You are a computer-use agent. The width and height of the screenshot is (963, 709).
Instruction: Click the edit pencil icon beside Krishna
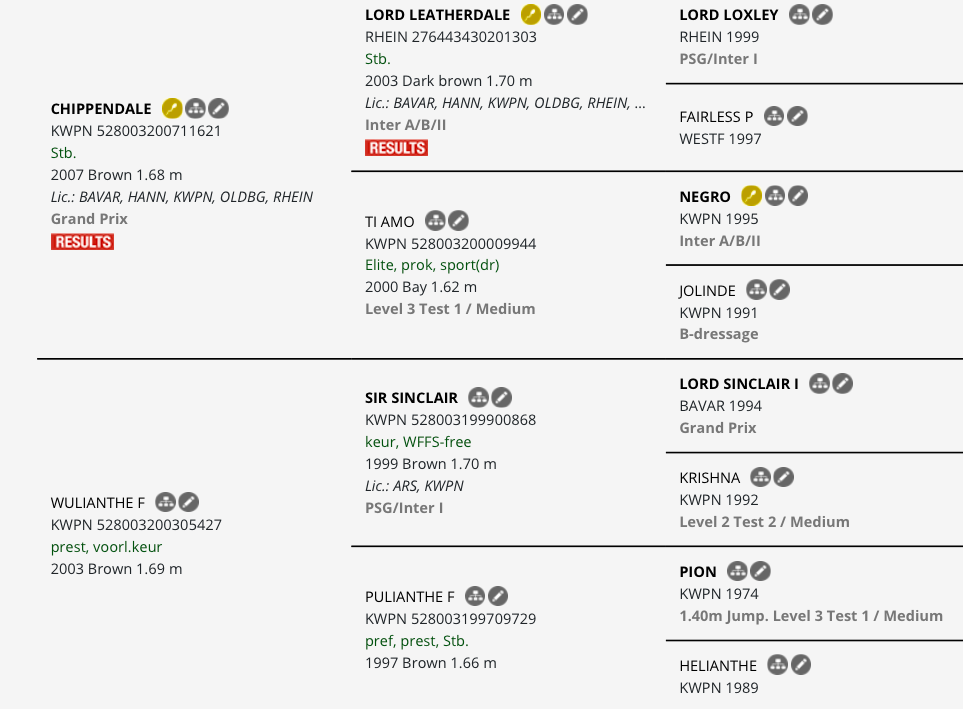click(783, 477)
